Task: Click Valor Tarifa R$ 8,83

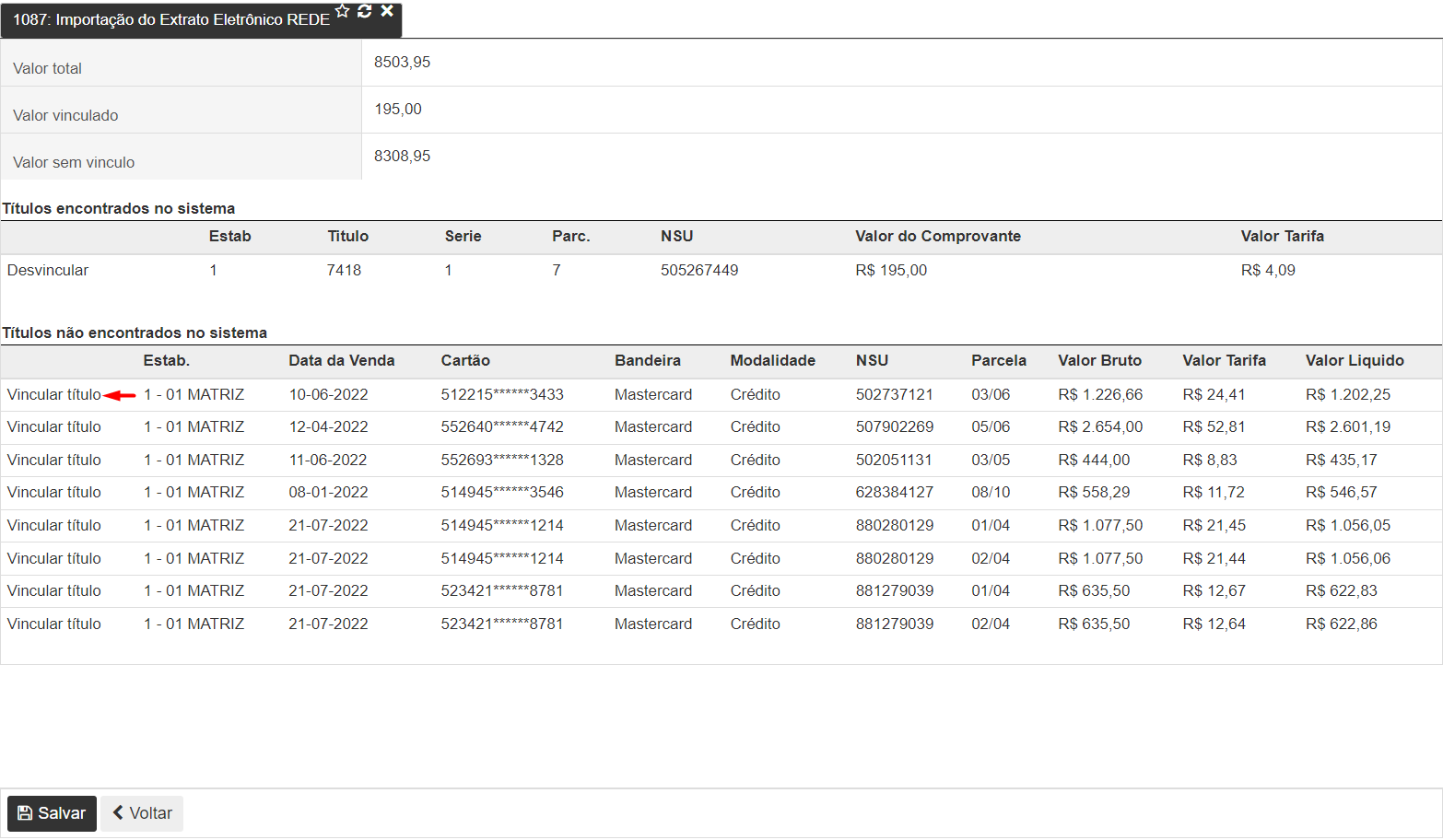Action: [x=1210, y=460]
